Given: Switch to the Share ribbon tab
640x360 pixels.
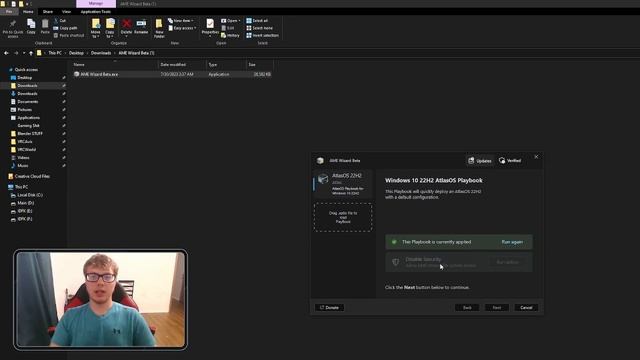Looking at the screenshot, I should (x=48, y=12).
